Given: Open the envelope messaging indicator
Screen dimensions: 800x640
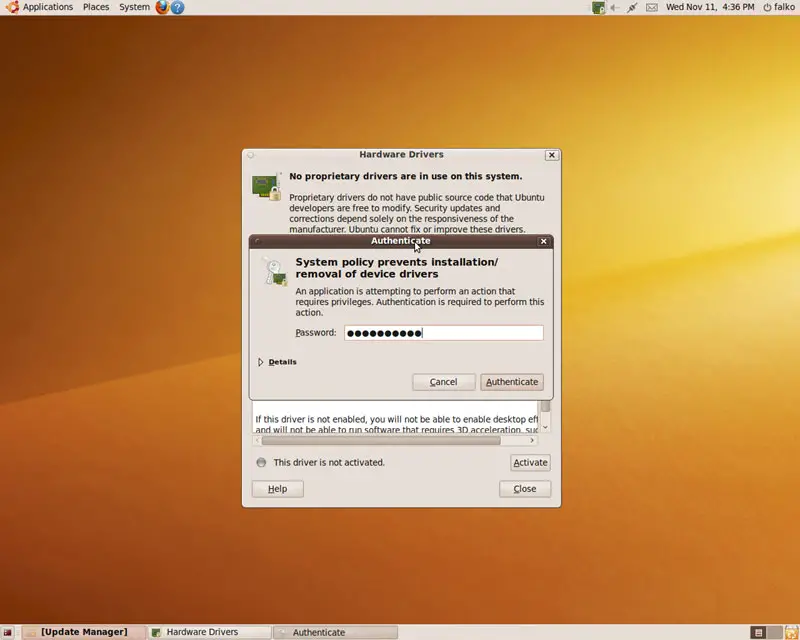Looking at the screenshot, I should coord(652,7).
